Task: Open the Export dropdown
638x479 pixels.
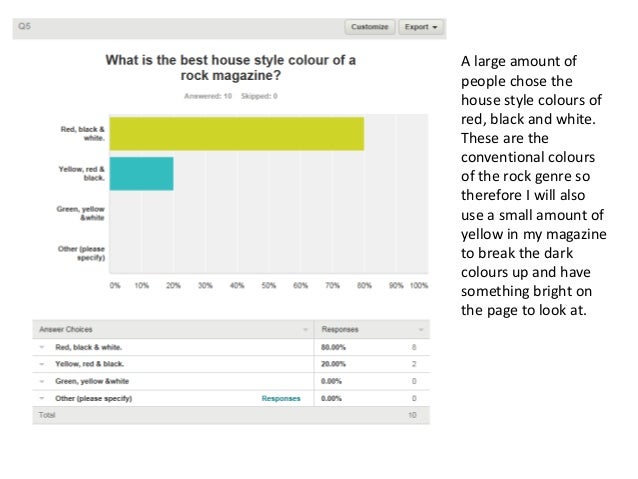Action: point(420,28)
